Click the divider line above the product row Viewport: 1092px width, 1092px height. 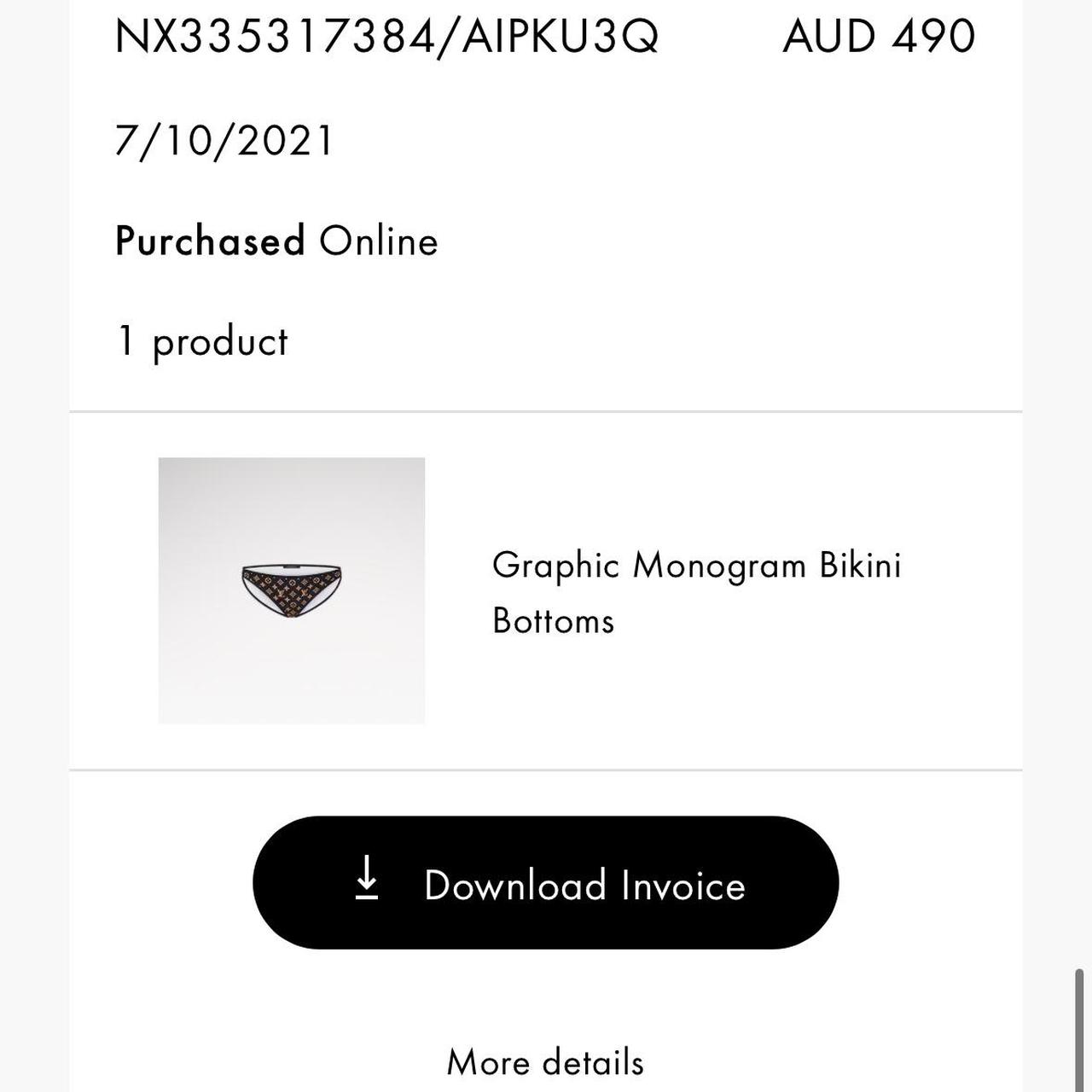(x=546, y=411)
